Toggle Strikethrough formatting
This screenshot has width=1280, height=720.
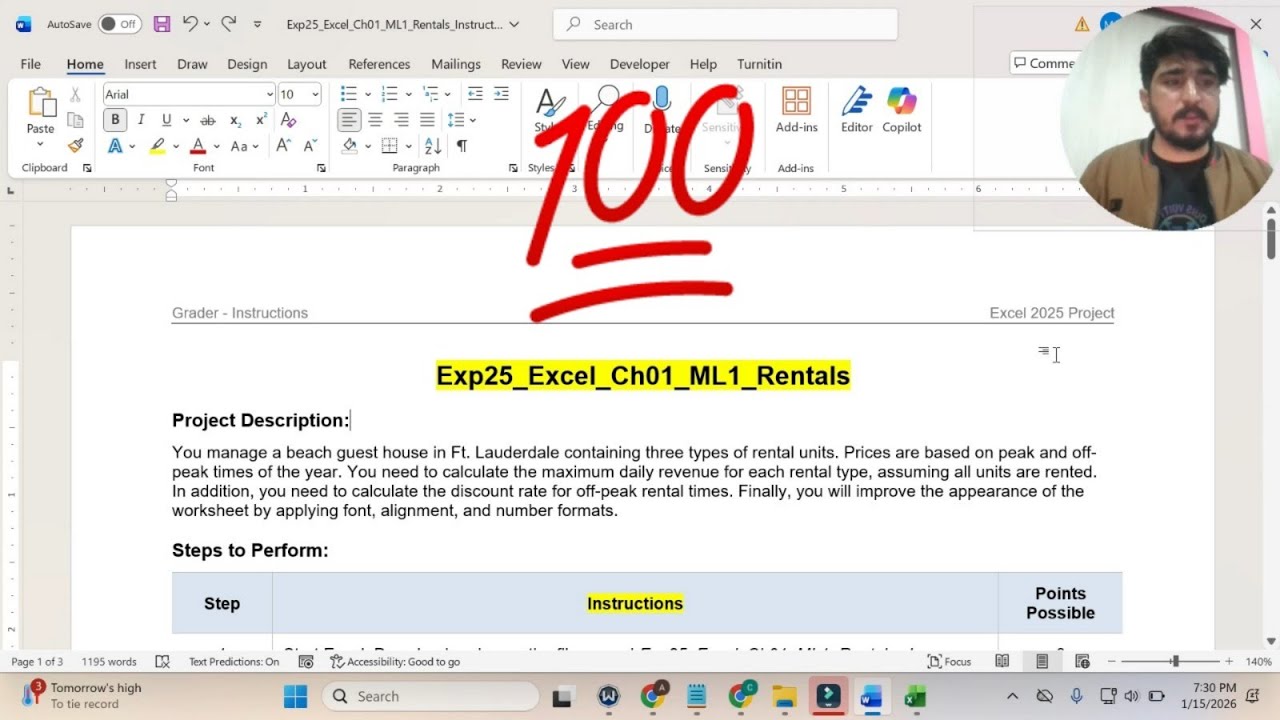pos(208,120)
